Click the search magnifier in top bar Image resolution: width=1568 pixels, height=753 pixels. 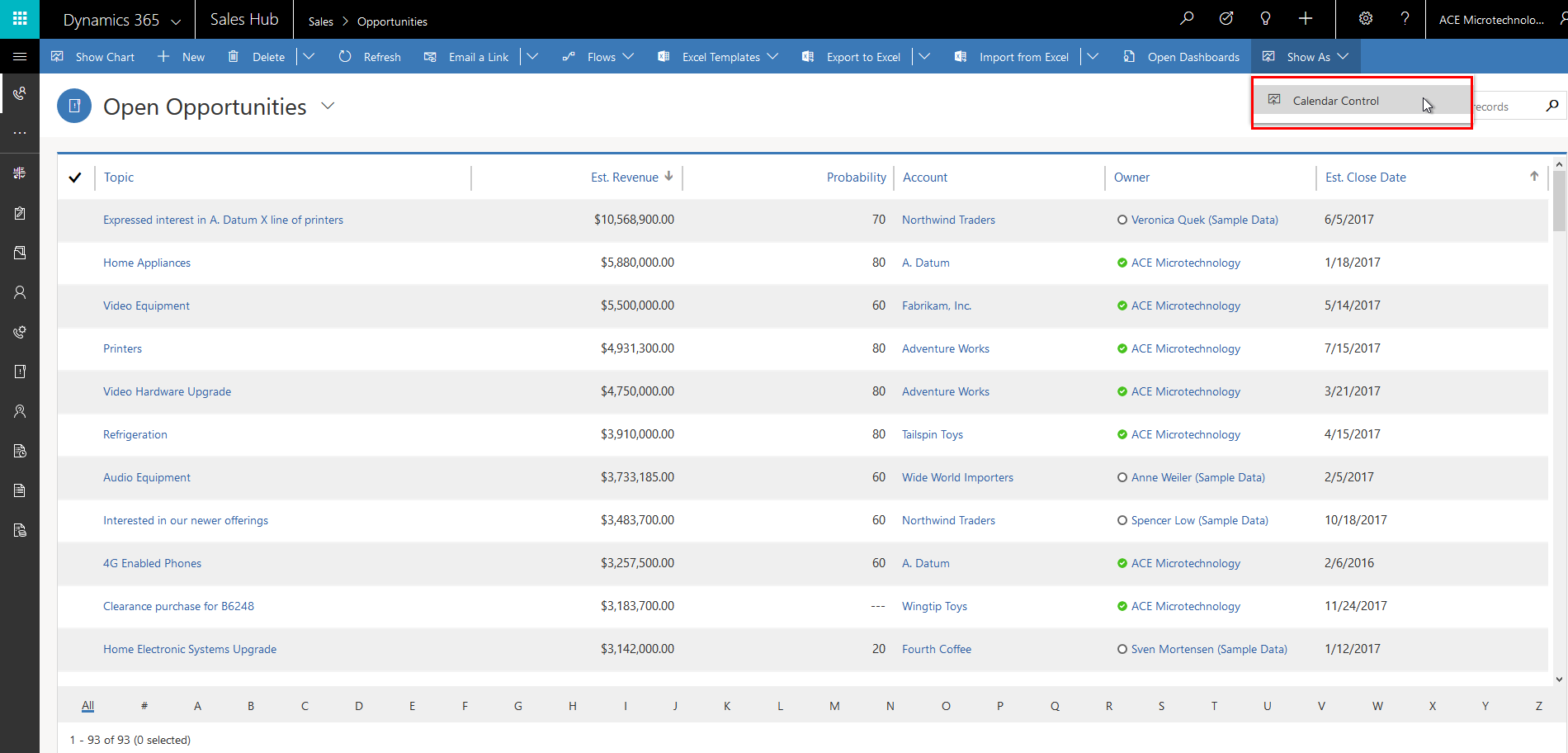click(x=1187, y=19)
